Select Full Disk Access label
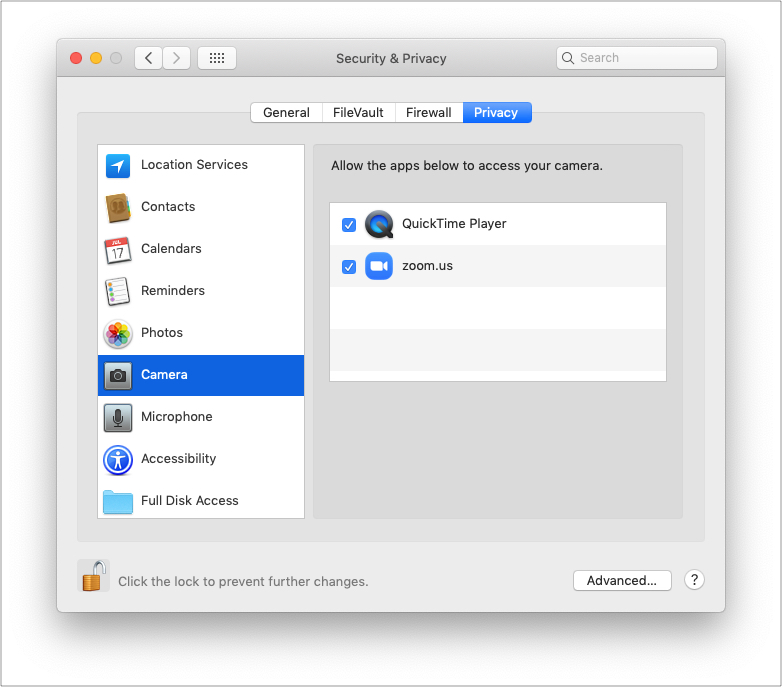The width and height of the screenshot is (782, 687). [190, 501]
